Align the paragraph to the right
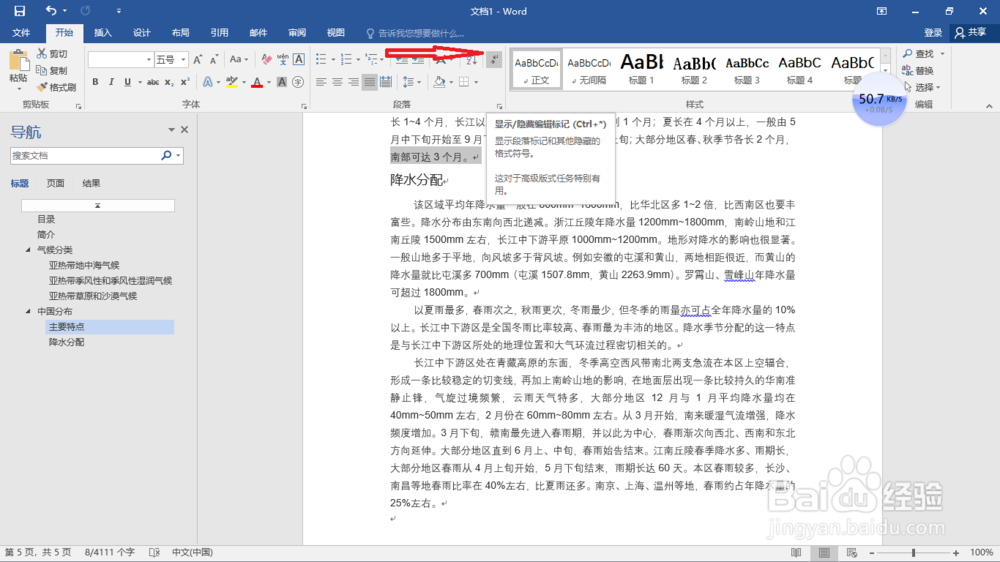Screen dimensions: 1000x562 point(353,82)
